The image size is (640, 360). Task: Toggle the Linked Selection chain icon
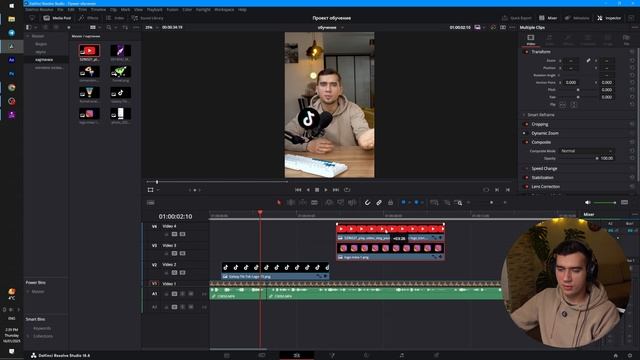[x=379, y=202]
